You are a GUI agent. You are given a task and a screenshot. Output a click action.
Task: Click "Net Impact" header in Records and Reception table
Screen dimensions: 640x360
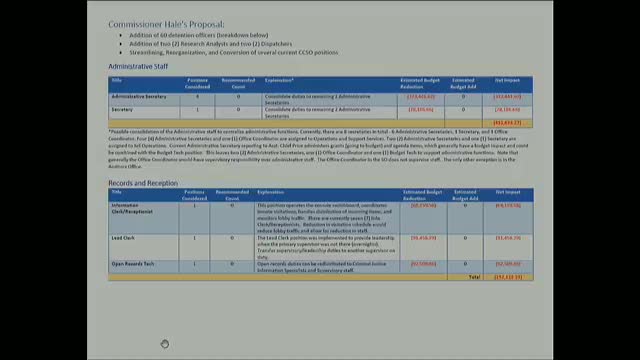tap(508, 192)
